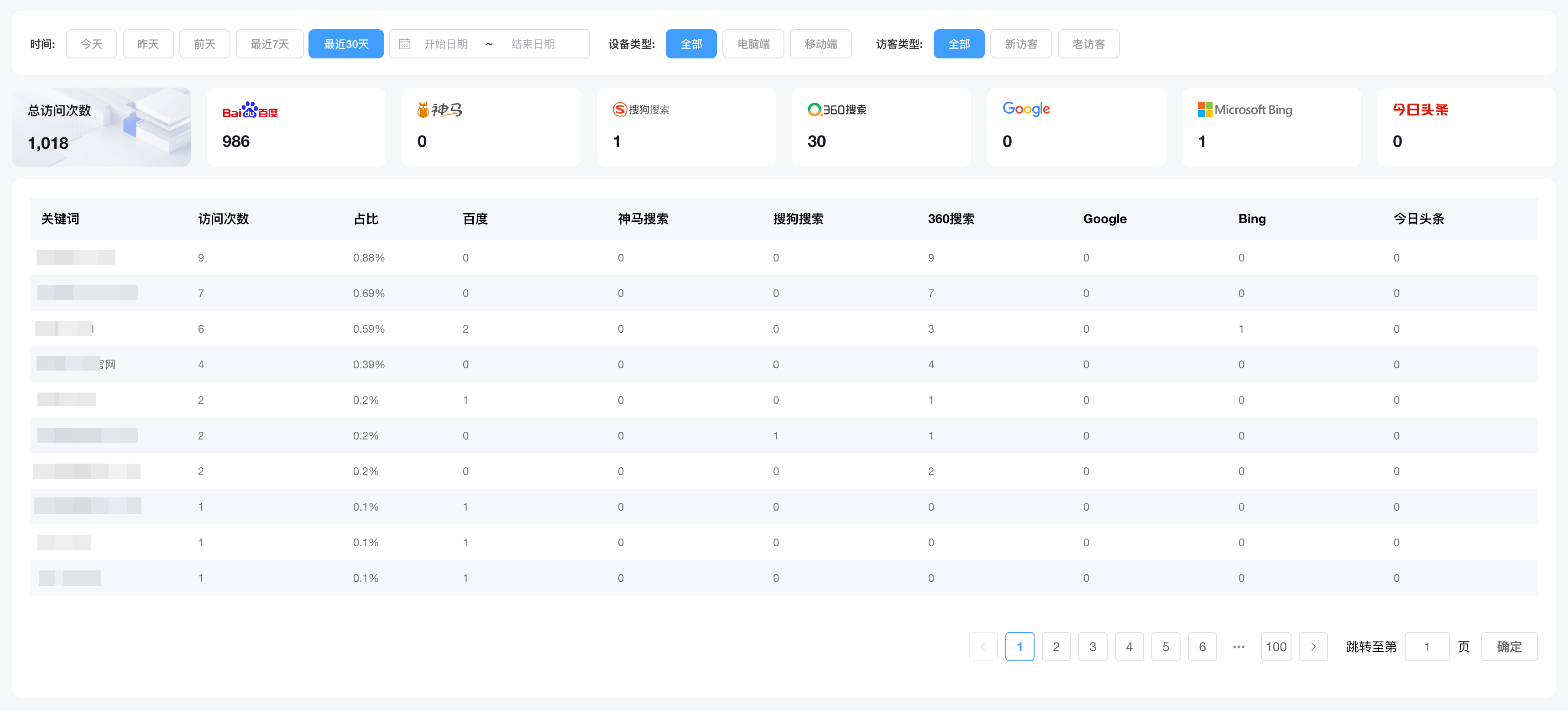The image size is (1568, 711).
Task: Select 全部 under 访客类型
Action: click(959, 44)
